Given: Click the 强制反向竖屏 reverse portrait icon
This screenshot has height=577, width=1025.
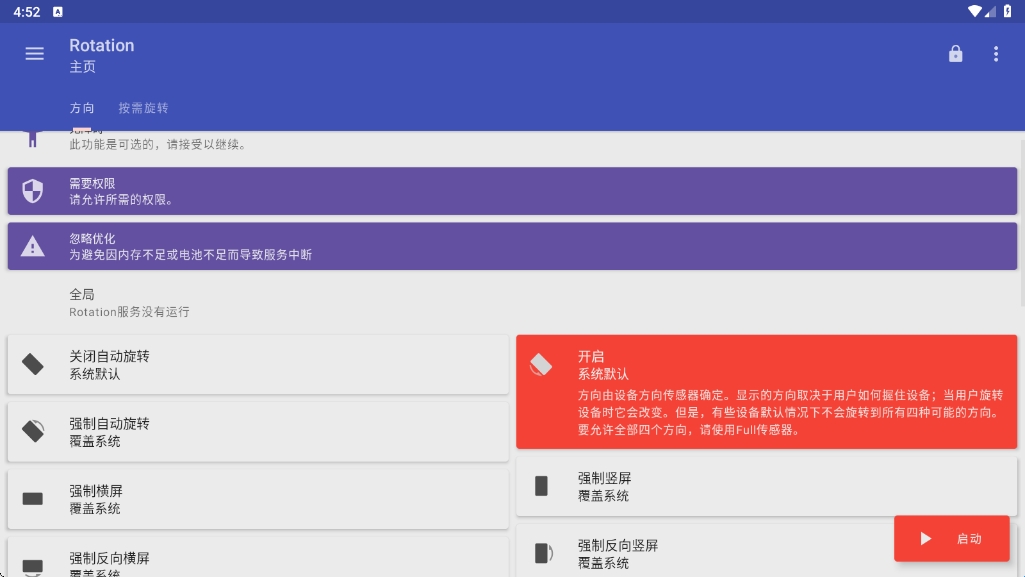Looking at the screenshot, I should tap(542, 553).
